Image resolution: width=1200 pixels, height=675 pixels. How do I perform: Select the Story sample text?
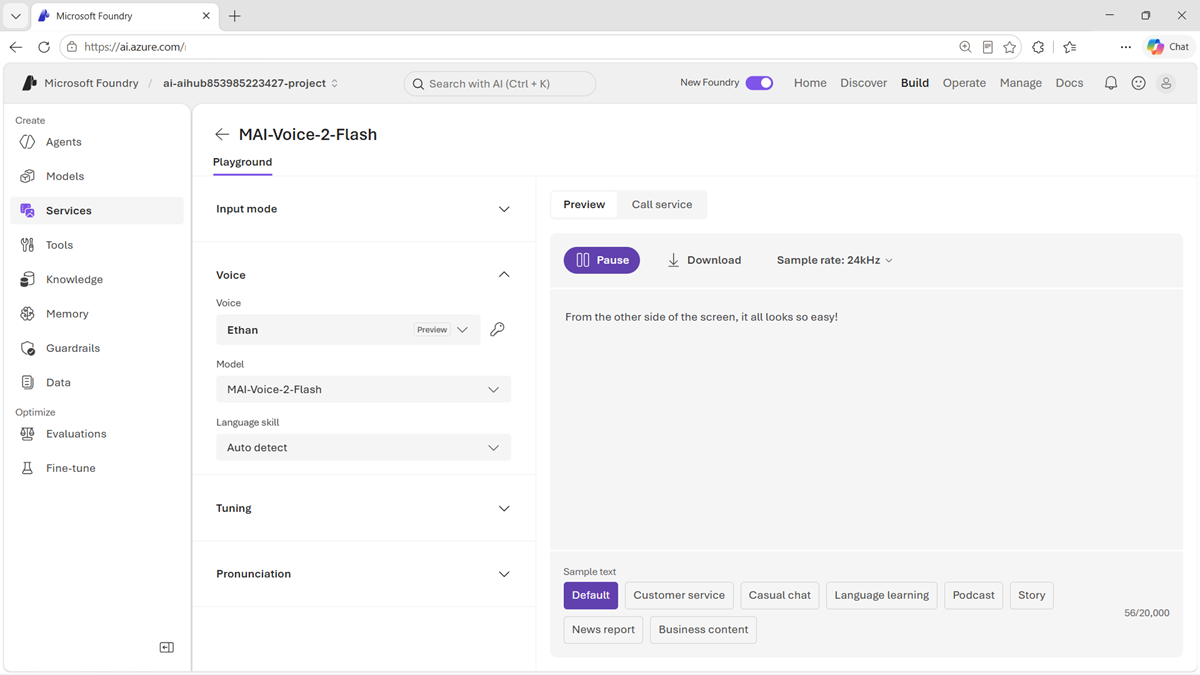point(1031,595)
